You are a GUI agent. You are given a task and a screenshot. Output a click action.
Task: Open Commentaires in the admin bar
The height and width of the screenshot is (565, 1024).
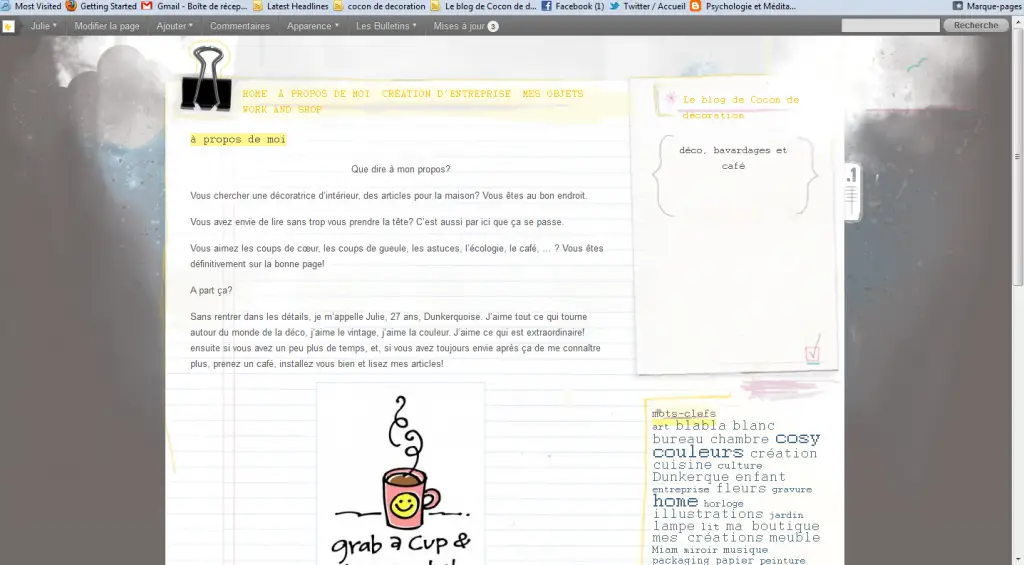click(x=239, y=26)
